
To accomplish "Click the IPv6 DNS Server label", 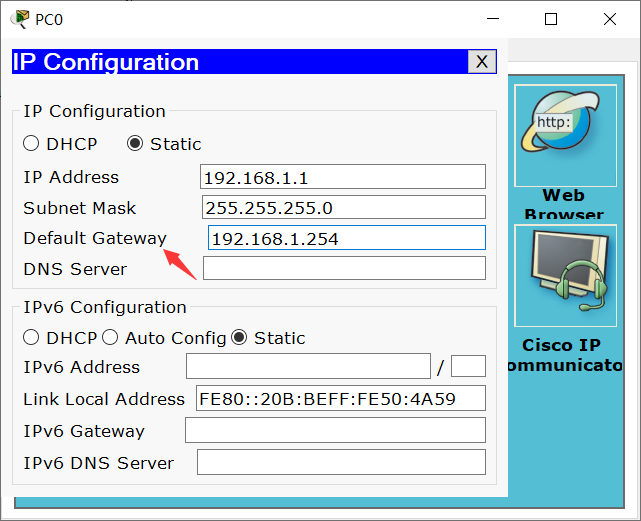I will coord(99,463).
